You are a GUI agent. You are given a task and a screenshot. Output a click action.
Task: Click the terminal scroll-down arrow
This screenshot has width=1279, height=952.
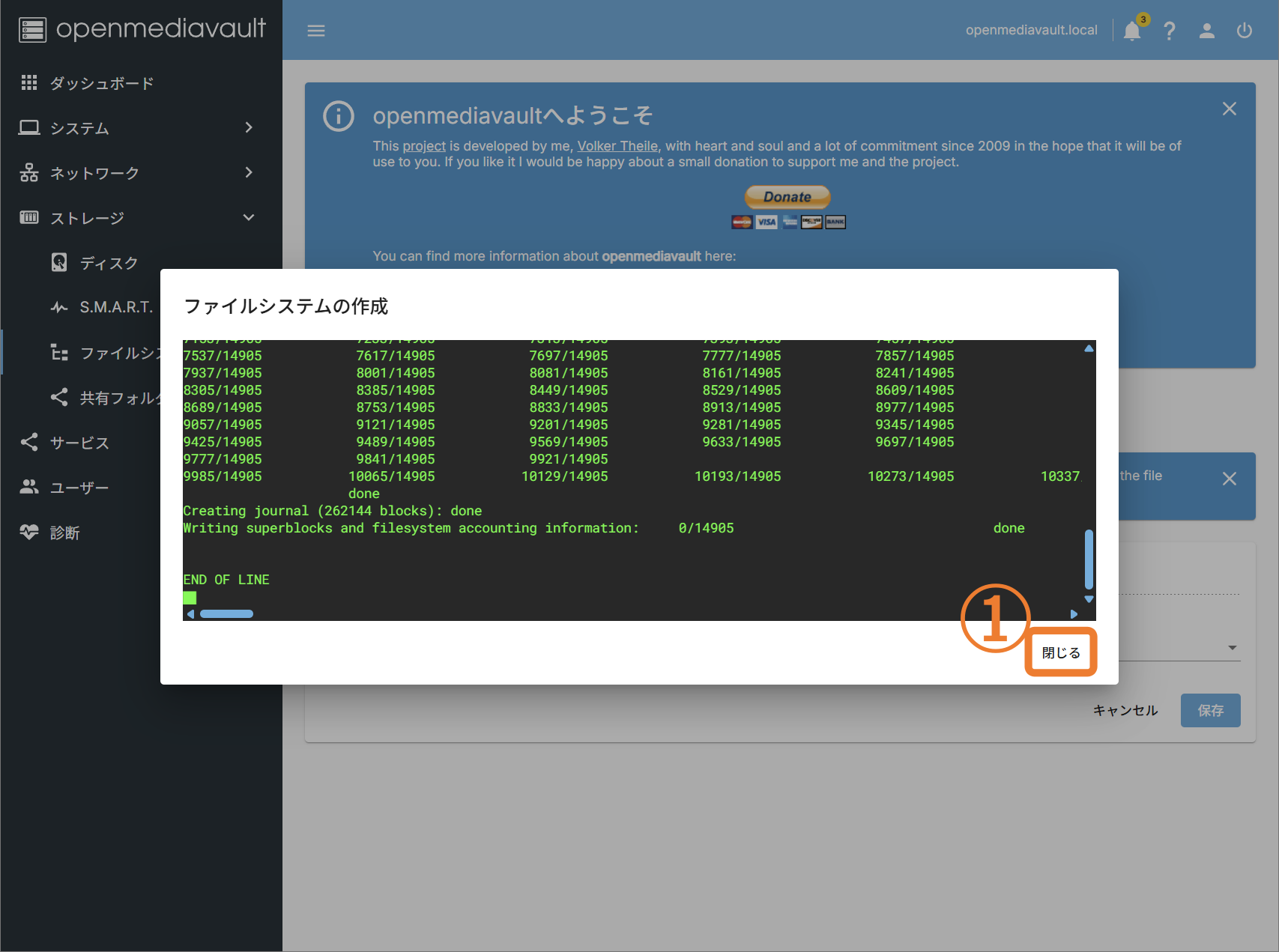coord(1089,599)
